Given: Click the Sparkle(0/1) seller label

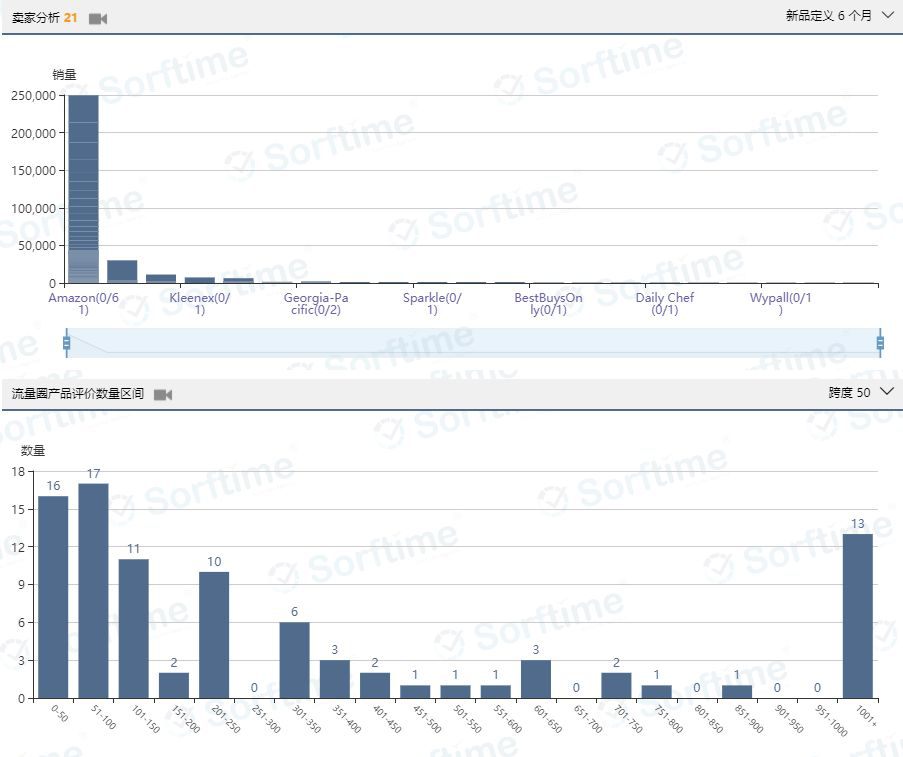Looking at the screenshot, I should click(x=432, y=304).
